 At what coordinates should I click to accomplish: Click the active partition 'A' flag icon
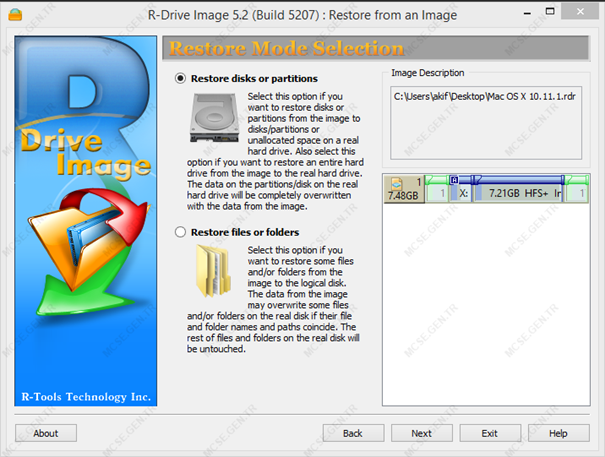tap(454, 179)
